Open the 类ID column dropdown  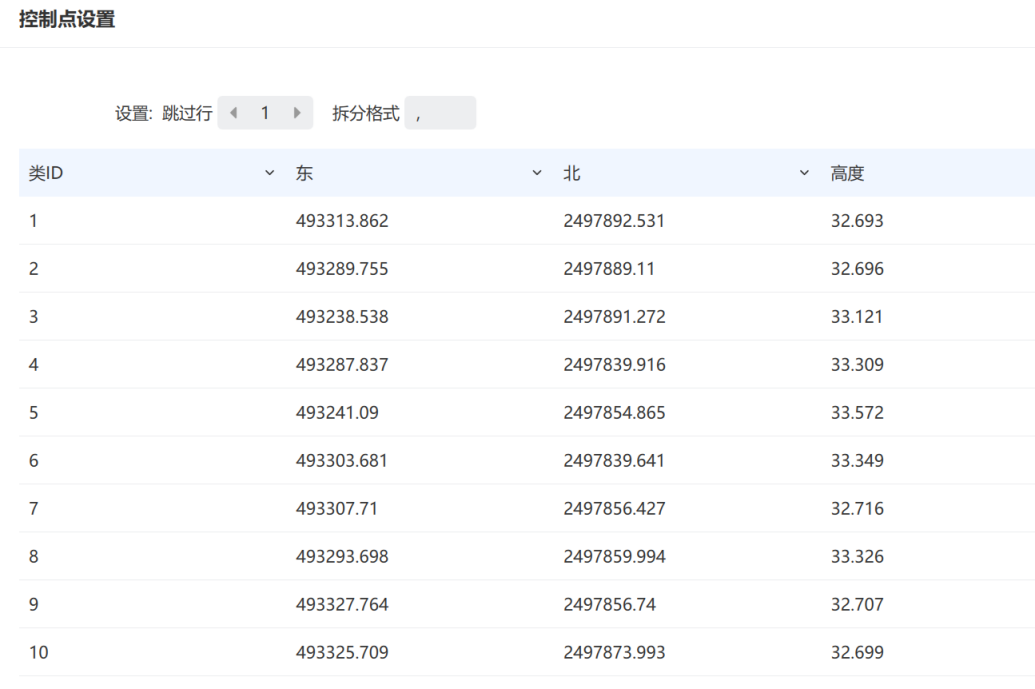pos(269,173)
